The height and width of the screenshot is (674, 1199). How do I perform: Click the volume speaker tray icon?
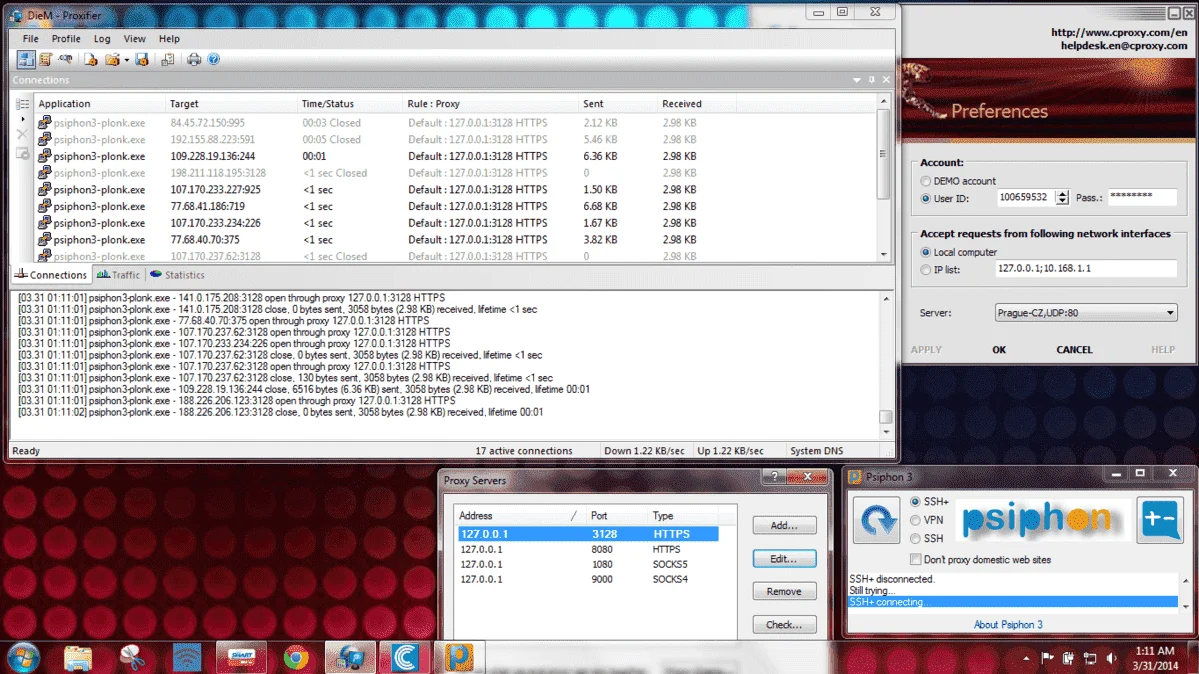1112,658
